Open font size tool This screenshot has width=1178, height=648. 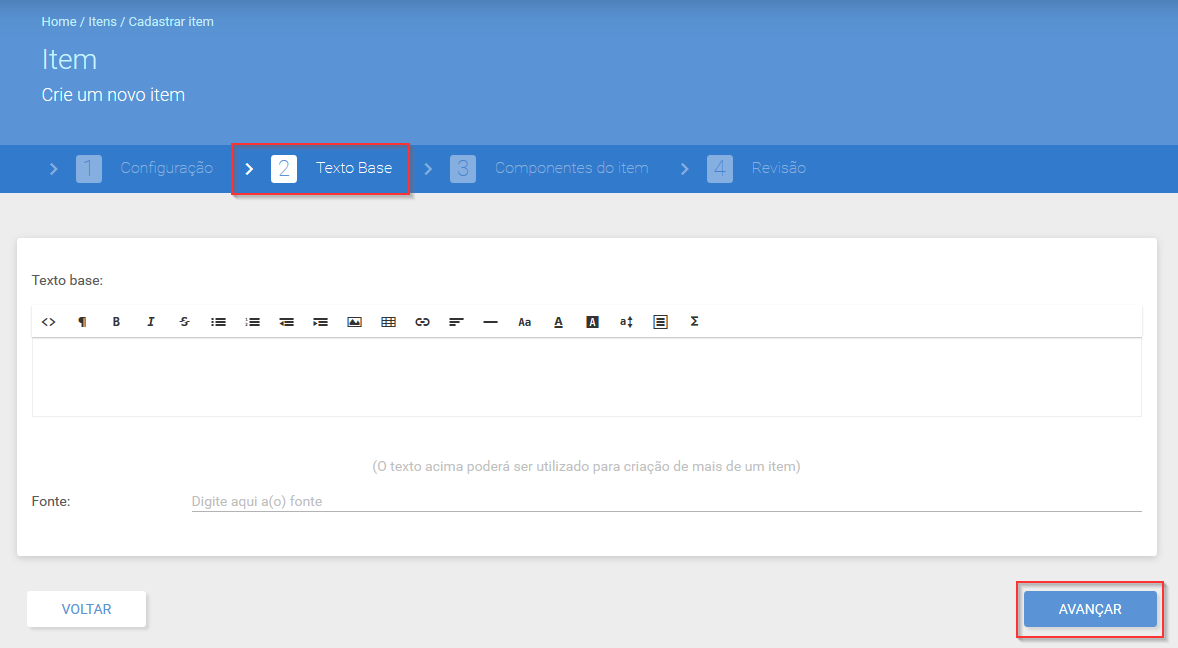pos(627,322)
